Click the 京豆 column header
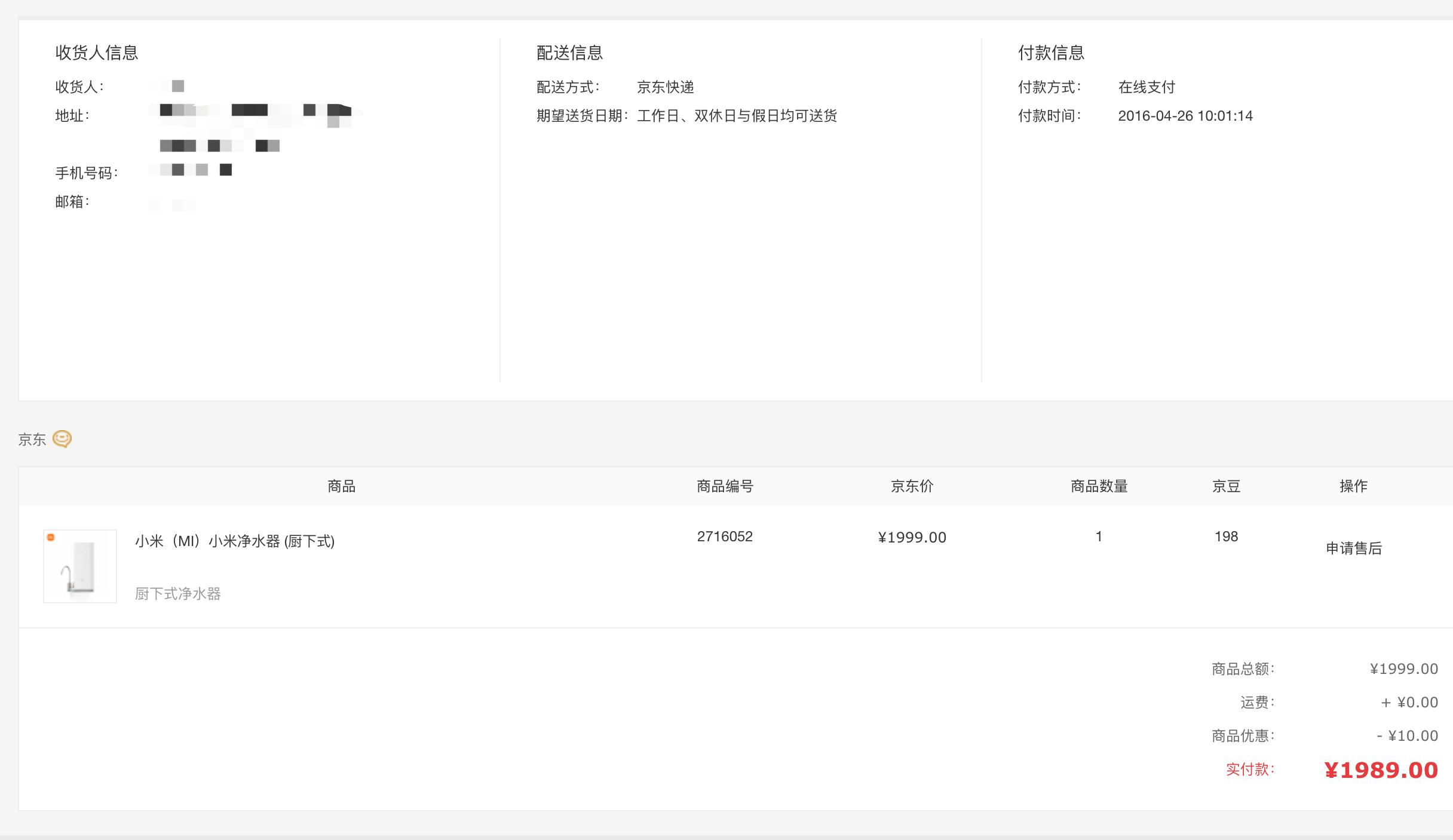 pos(1226,486)
